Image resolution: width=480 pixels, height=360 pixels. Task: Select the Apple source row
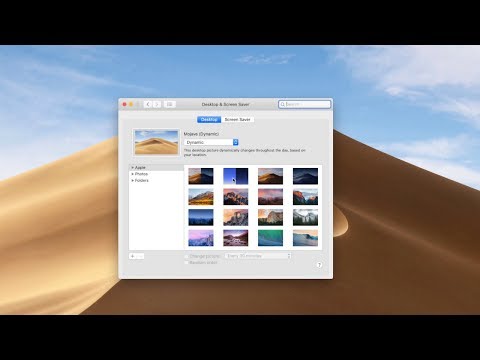point(156,168)
